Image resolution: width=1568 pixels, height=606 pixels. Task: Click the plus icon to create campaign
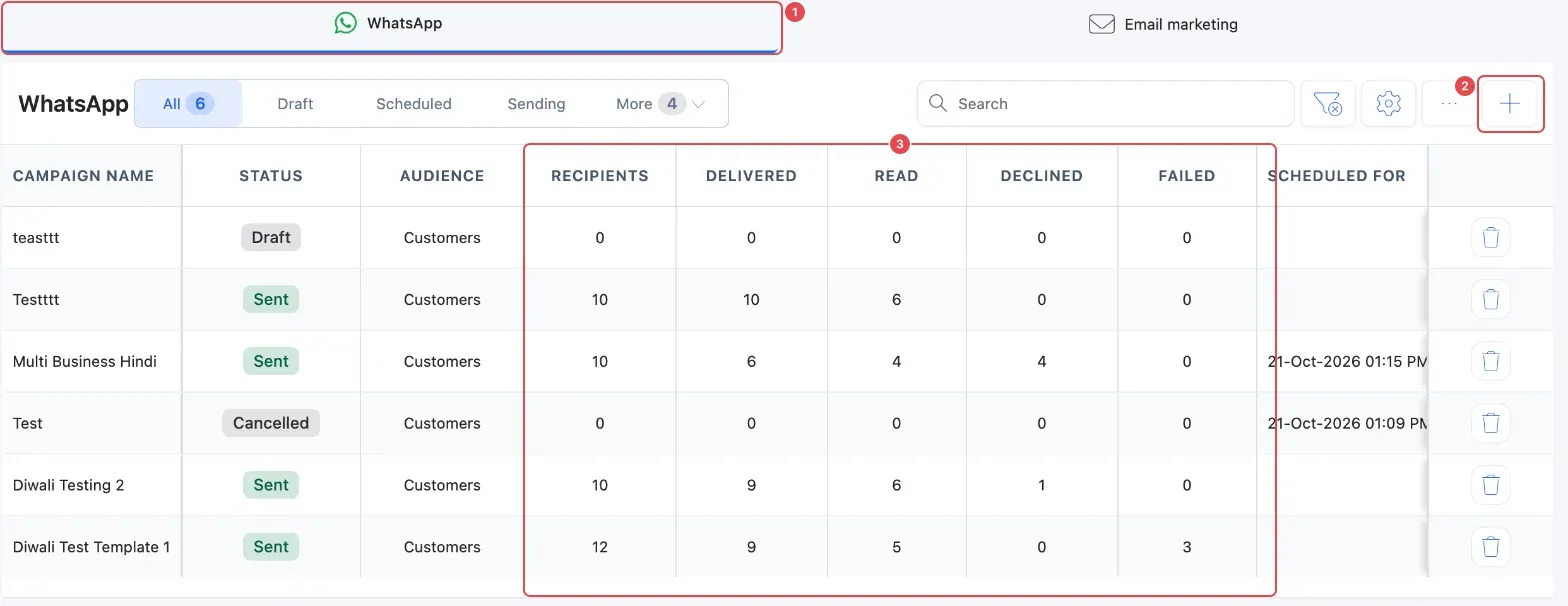click(1510, 103)
